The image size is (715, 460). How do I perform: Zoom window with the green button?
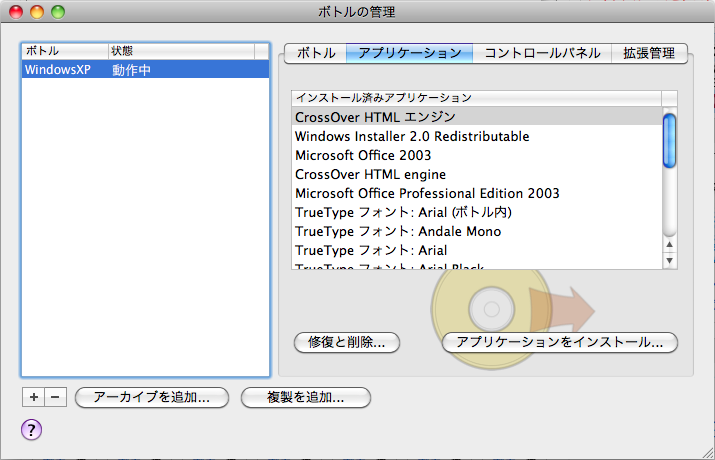58,12
